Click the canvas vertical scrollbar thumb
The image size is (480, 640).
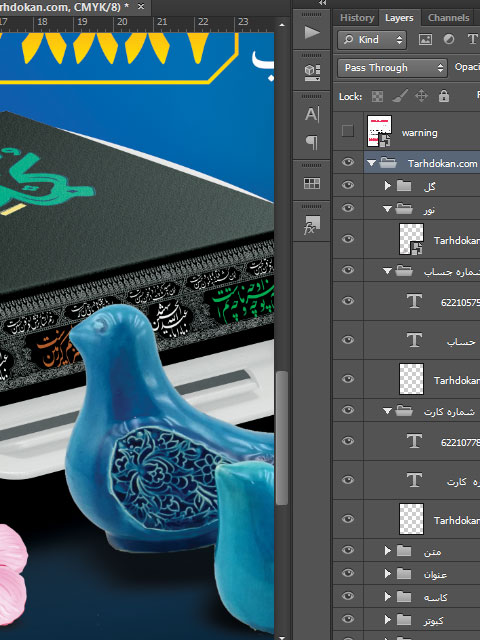pyautogui.click(x=282, y=439)
